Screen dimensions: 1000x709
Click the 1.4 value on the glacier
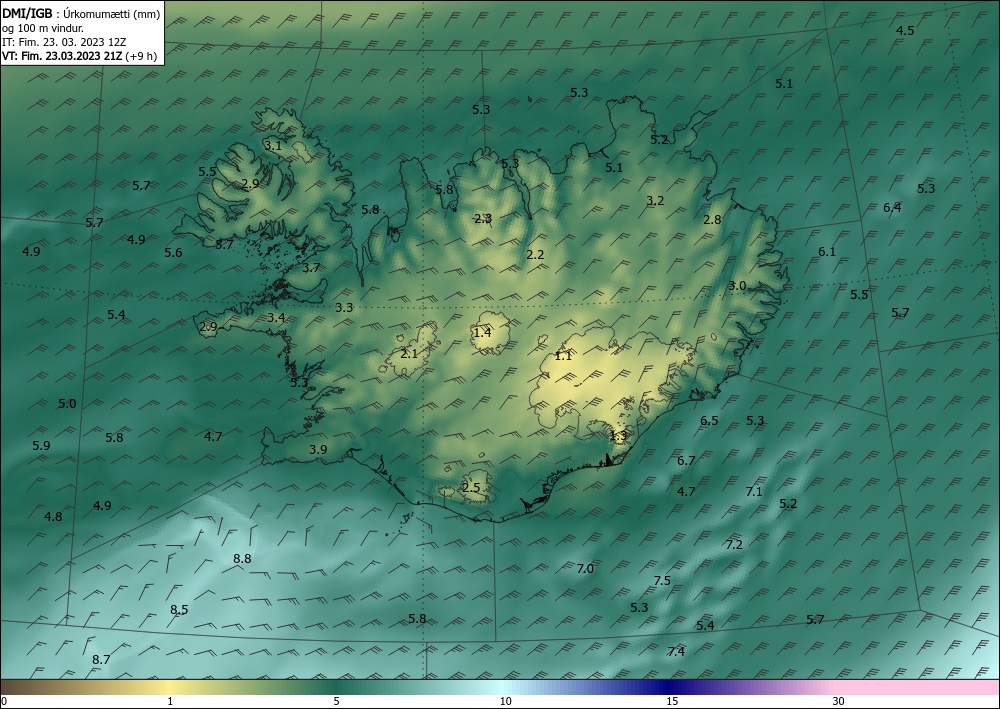[482, 332]
